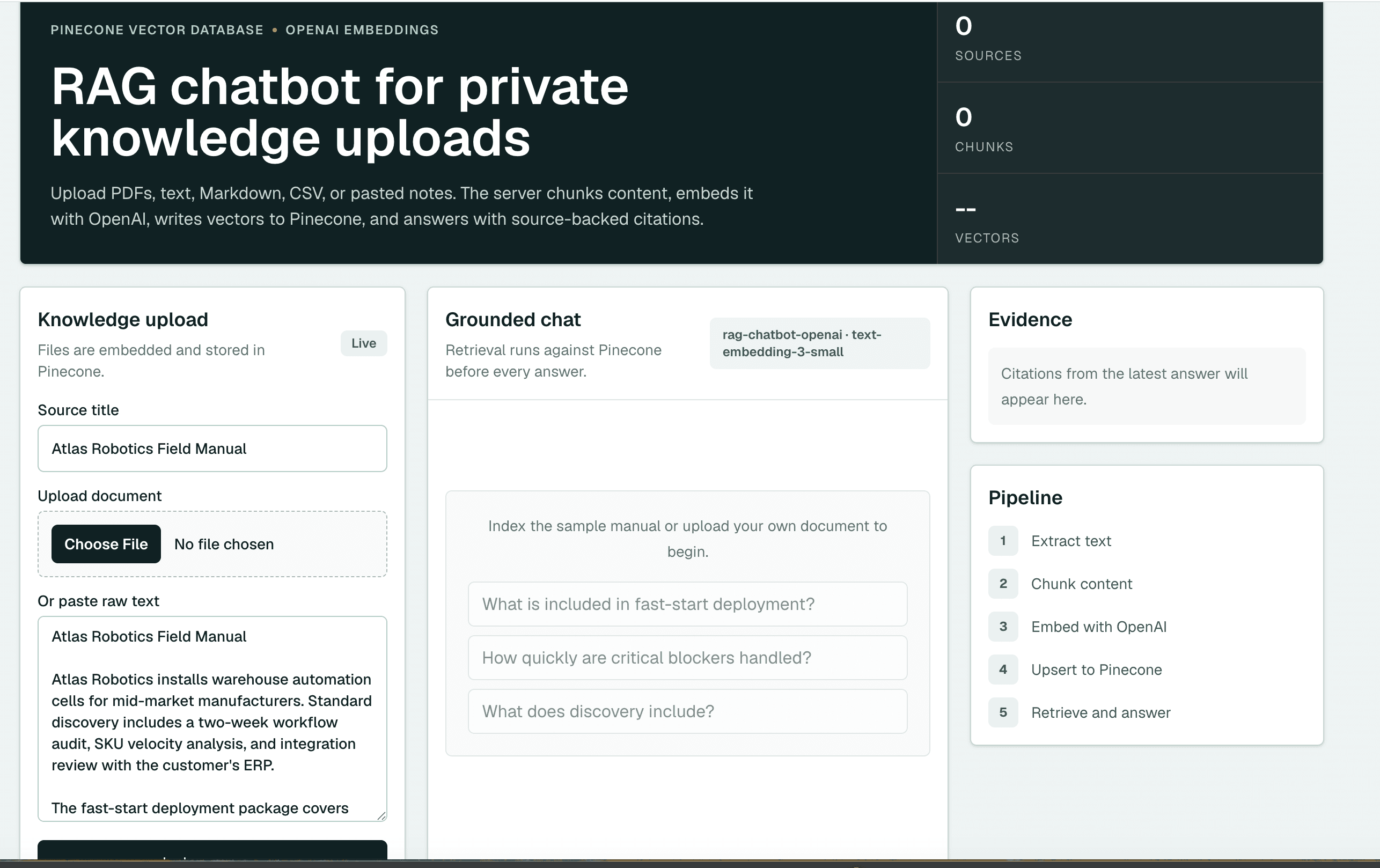Click the 'Extract text' pipeline step label
Viewport: 1380px width, 868px height.
[1071, 541]
